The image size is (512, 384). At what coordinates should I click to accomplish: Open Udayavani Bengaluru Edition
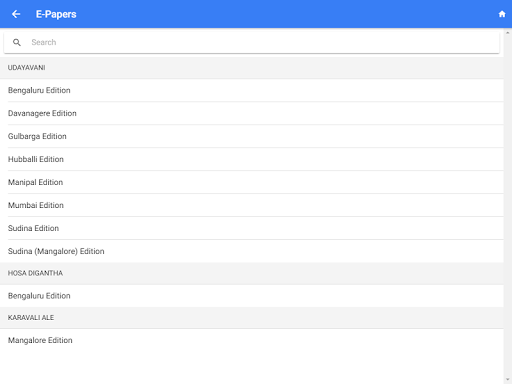tap(252, 90)
